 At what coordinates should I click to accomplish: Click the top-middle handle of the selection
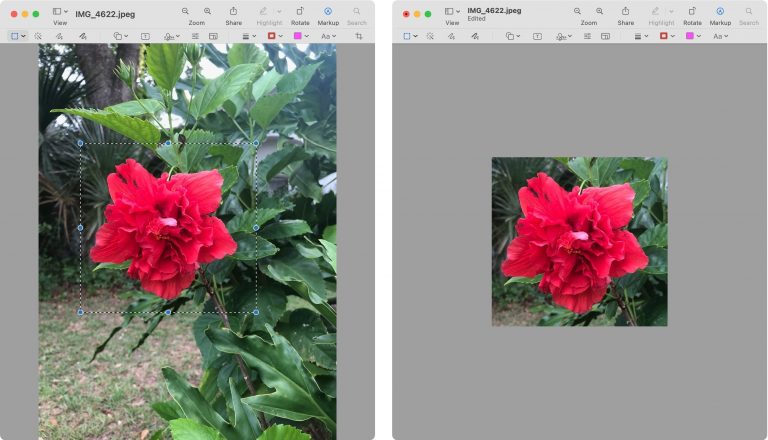168,144
